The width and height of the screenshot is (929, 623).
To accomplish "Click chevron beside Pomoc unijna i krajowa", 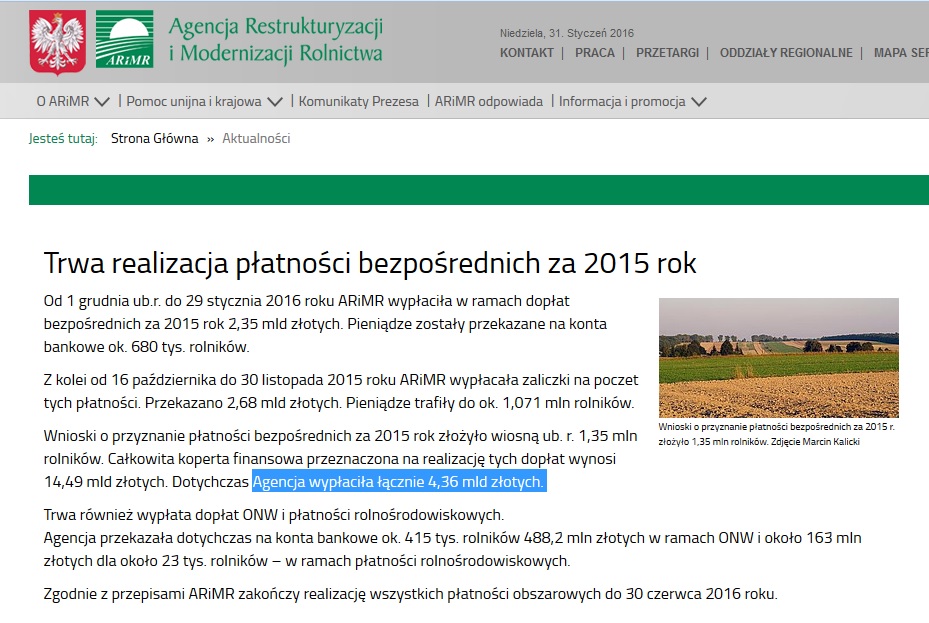I will 275,102.
